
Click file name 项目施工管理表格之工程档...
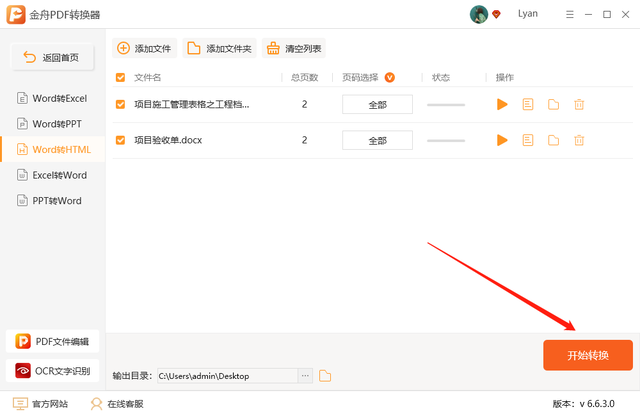tap(192, 105)
